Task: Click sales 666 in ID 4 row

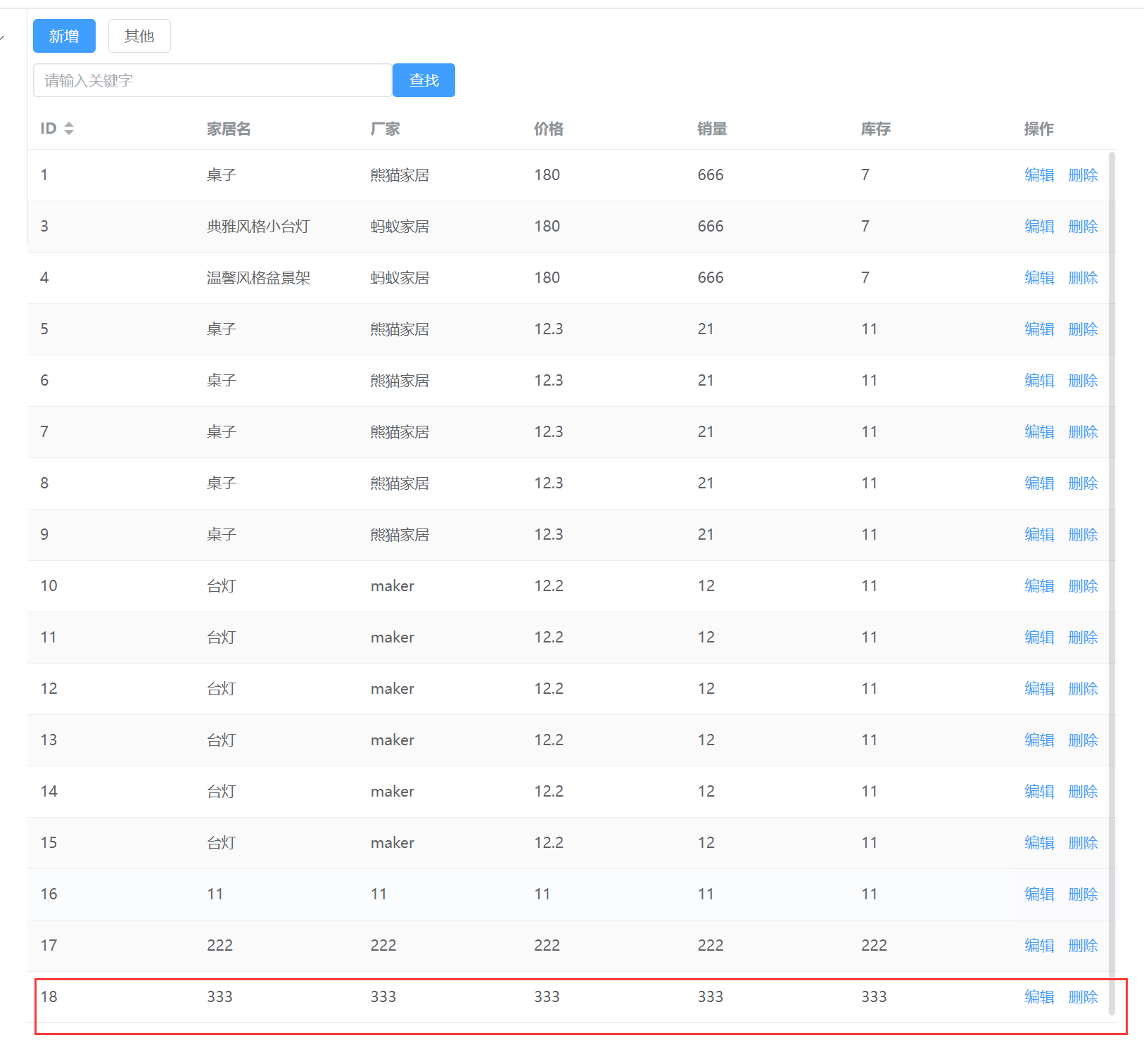Action: point(711,278)
